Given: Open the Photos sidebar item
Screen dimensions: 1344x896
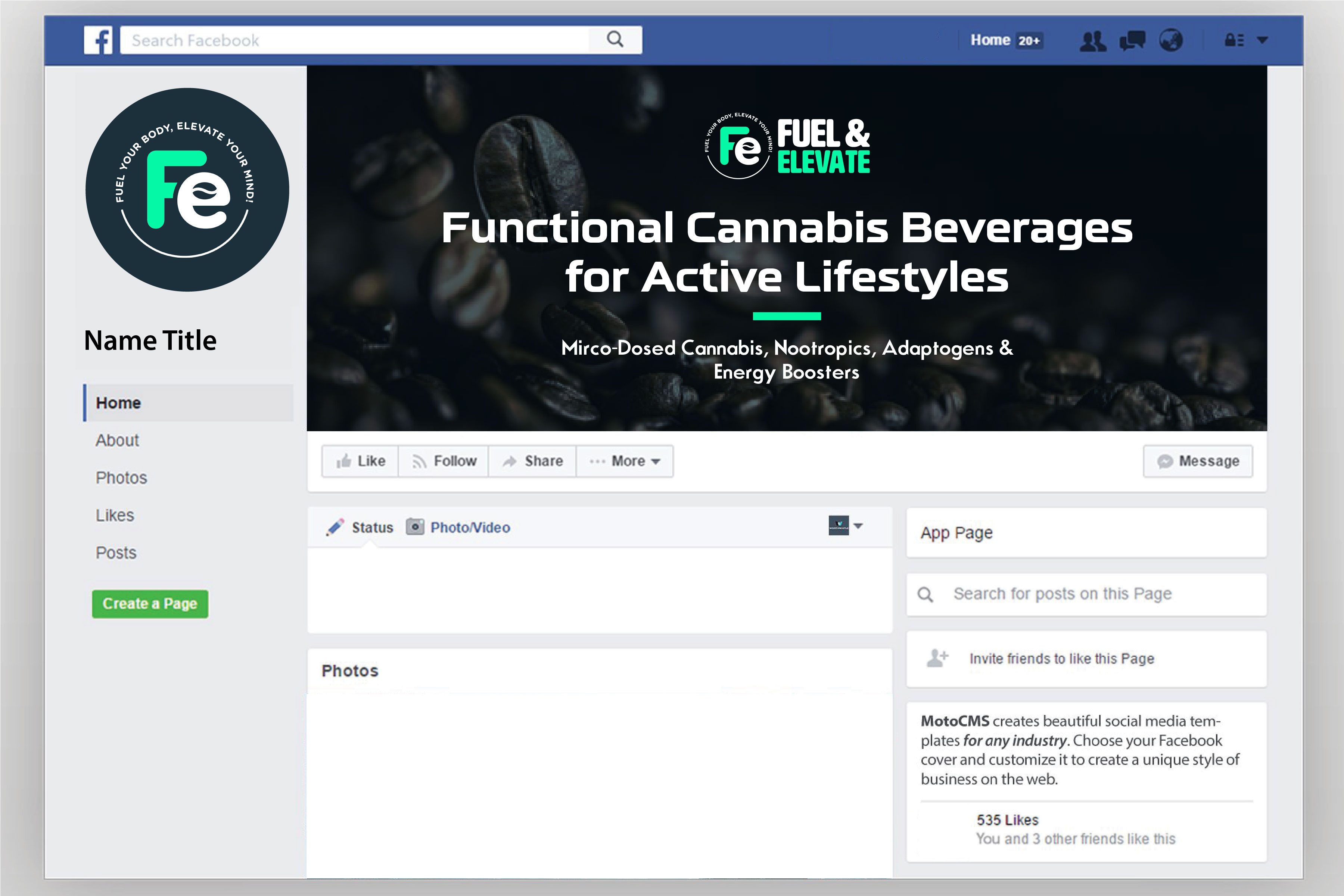Looking at the screenshot, I should click(121, 478).
